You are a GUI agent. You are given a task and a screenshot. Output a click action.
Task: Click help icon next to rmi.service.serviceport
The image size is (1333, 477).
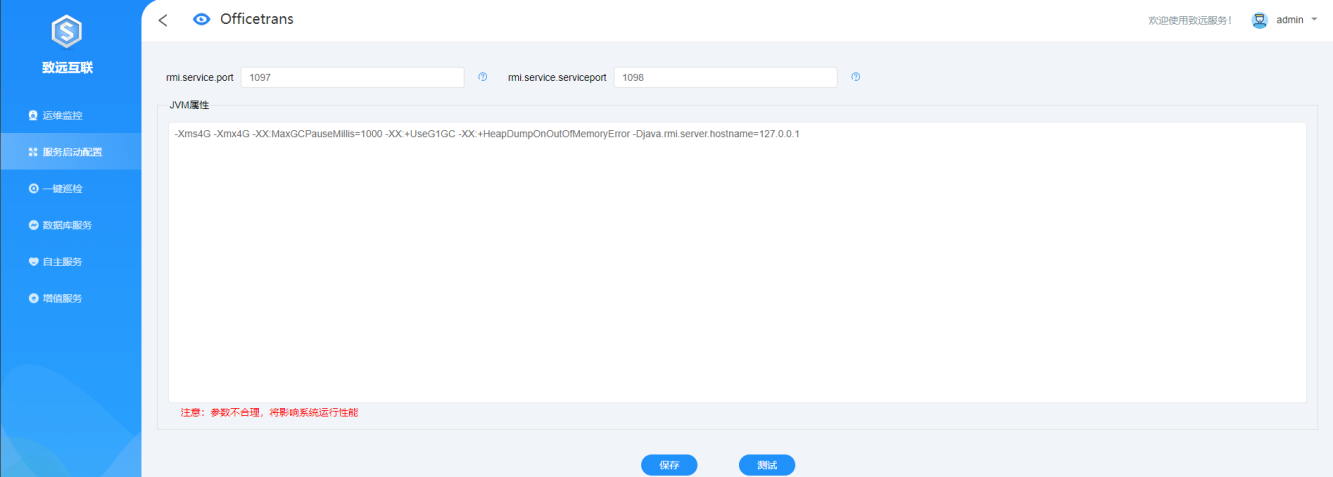pos(855,77)
